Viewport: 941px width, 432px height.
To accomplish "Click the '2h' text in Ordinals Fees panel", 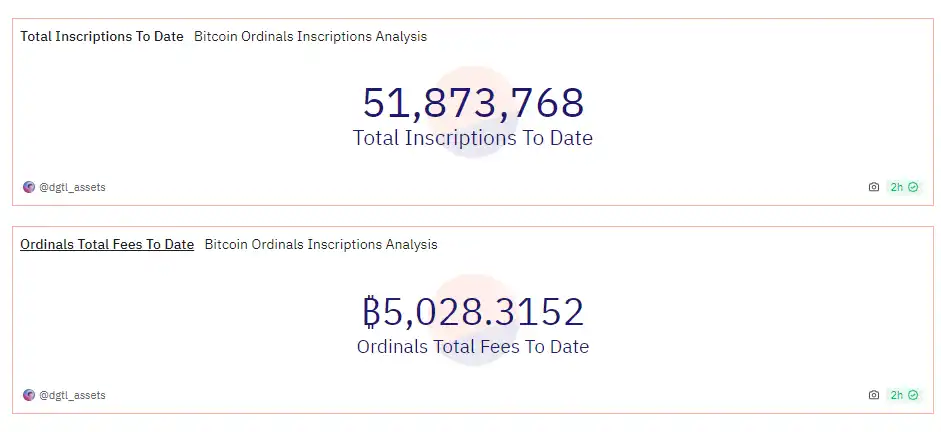I will (x=897, y=395).
